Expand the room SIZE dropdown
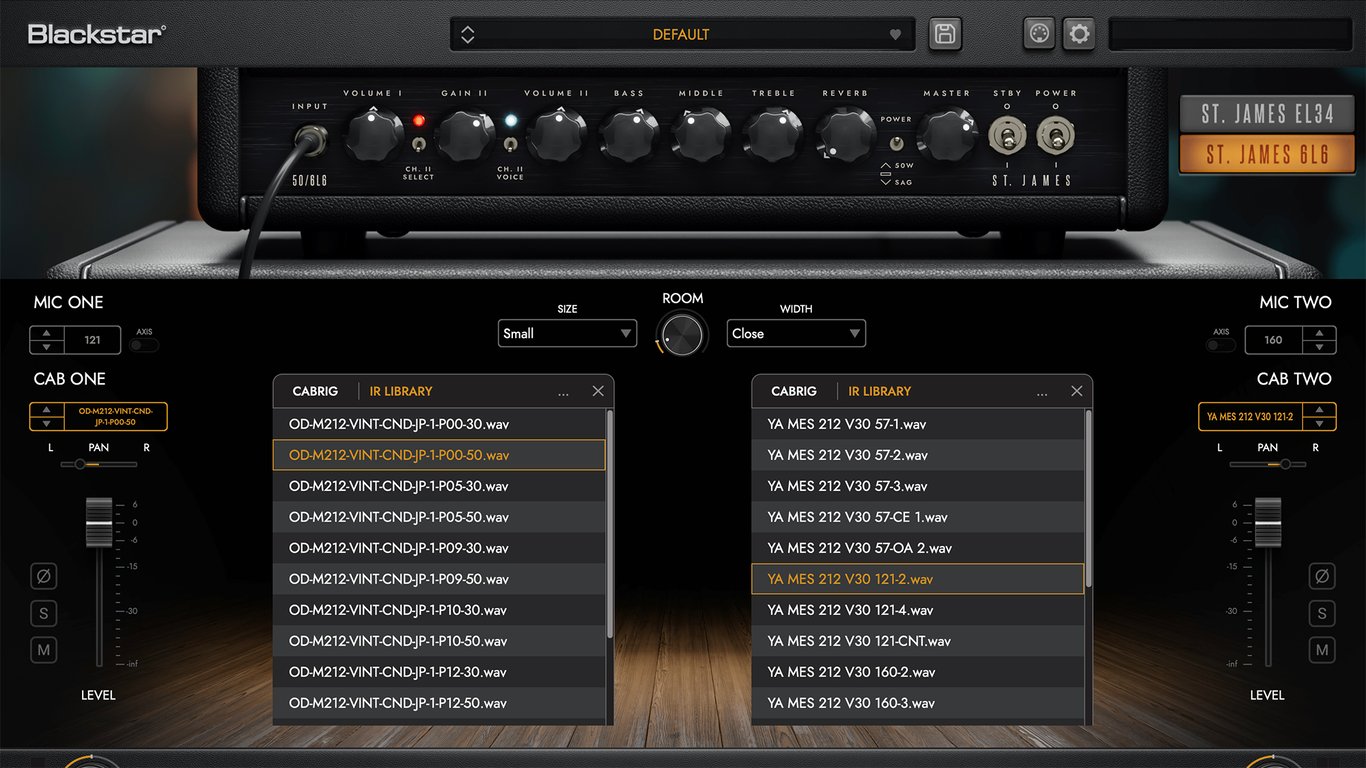The height and width of the screenshot is (768, 1366). (x=567, y=334)
